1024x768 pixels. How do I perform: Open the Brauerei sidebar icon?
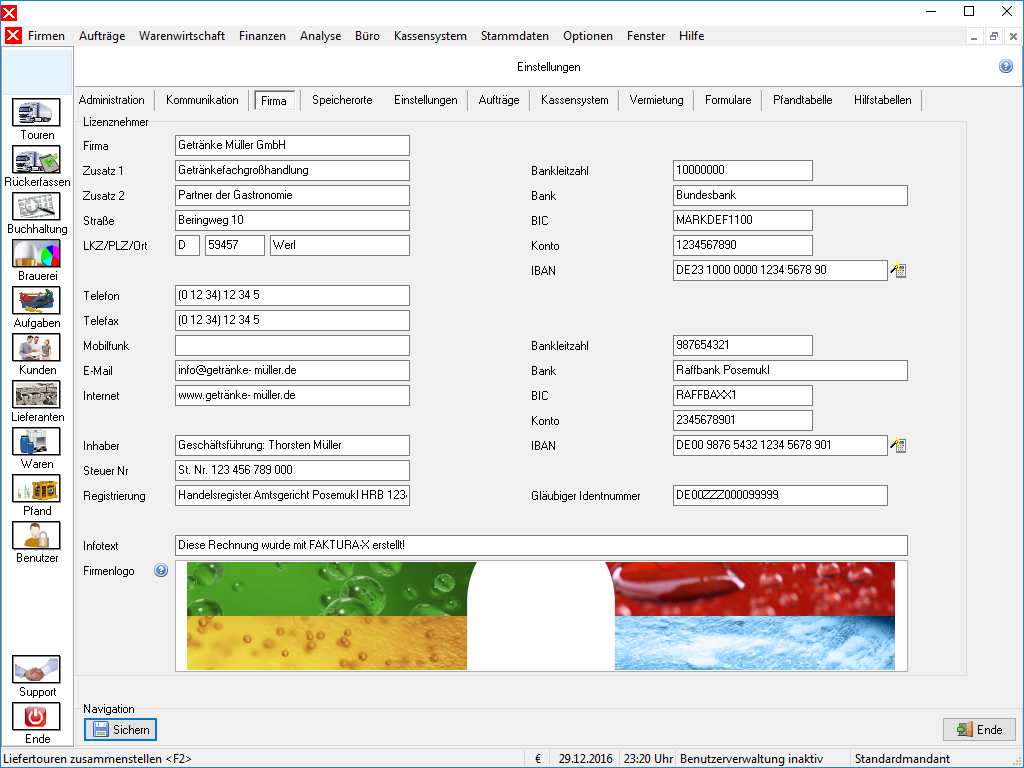pyautogui.click(x=36, y=253)
